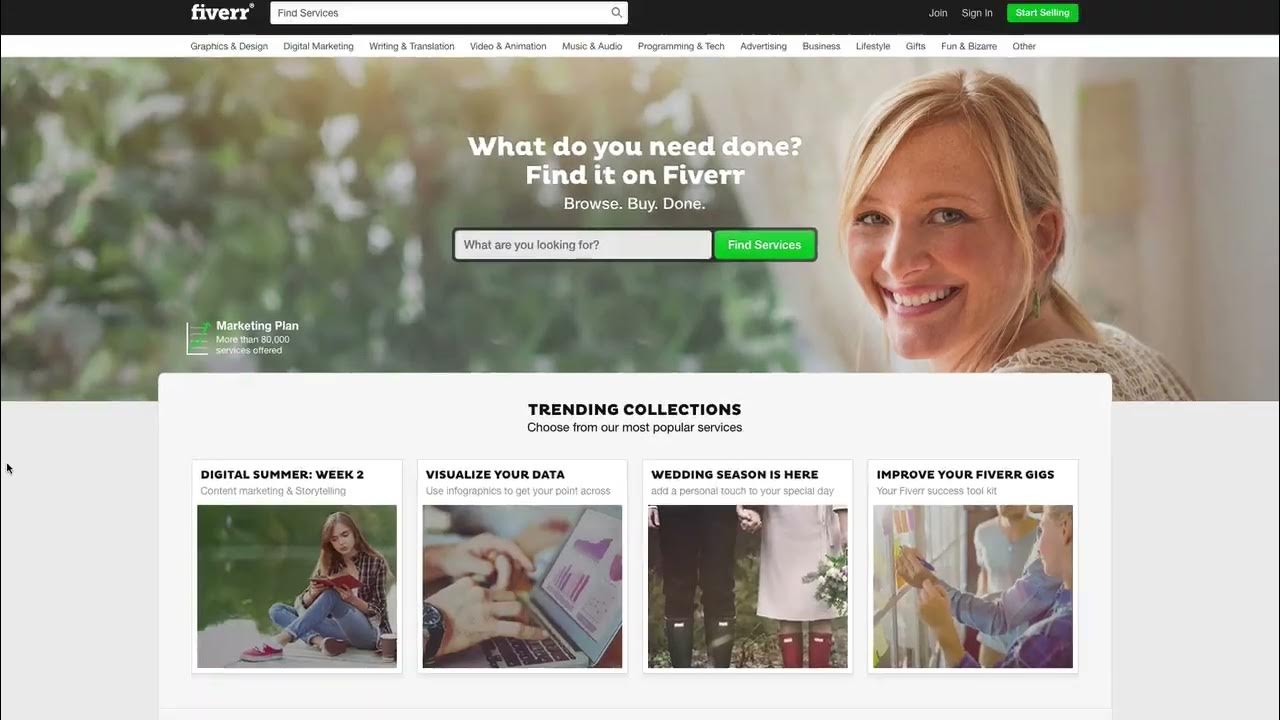The image size is (1280, 720).
Task: Focus the top Find Services search field
Action: point(449,13)
